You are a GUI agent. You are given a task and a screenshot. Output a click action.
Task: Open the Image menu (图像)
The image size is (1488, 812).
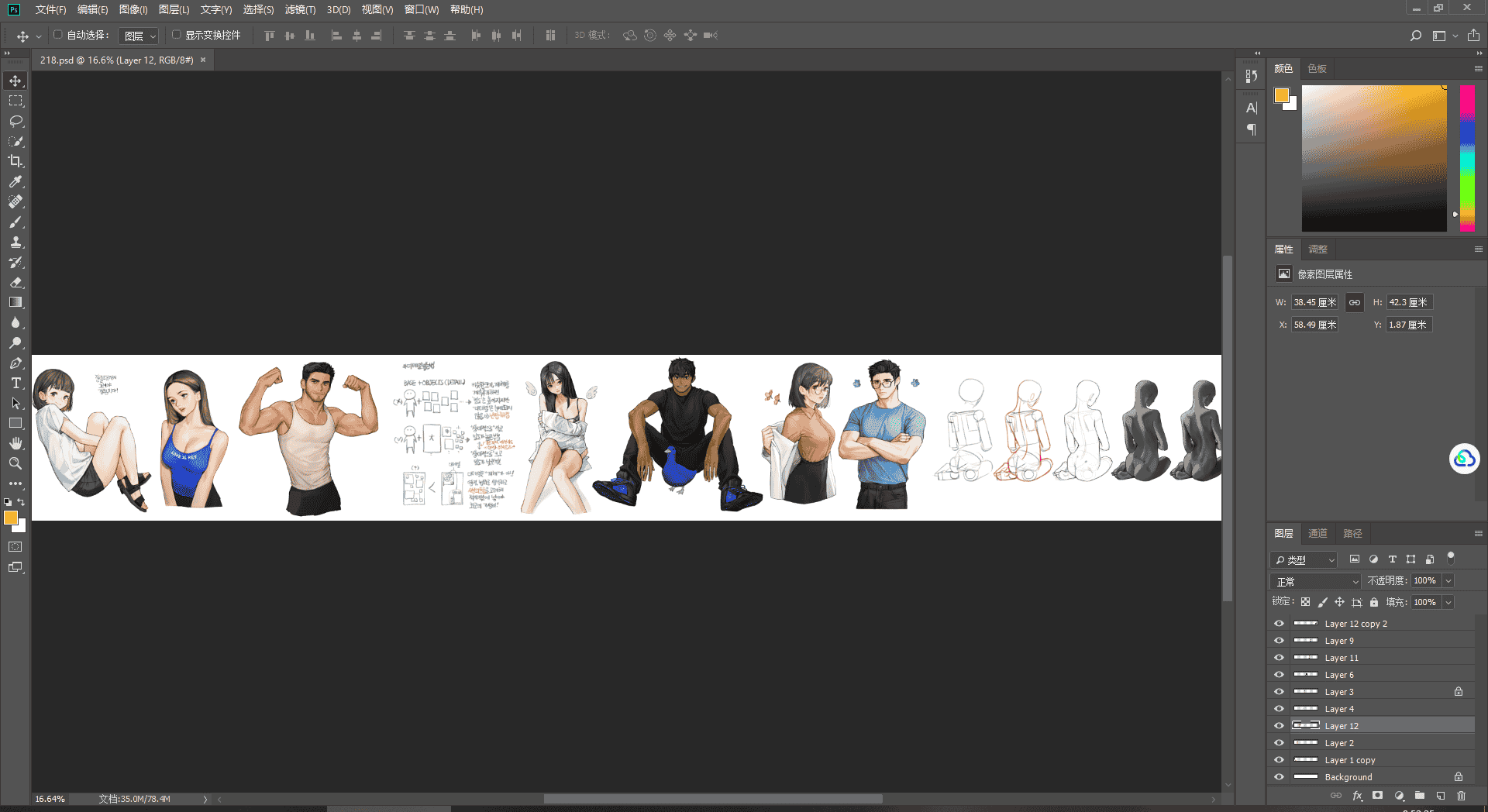click(x=133, y=9)
